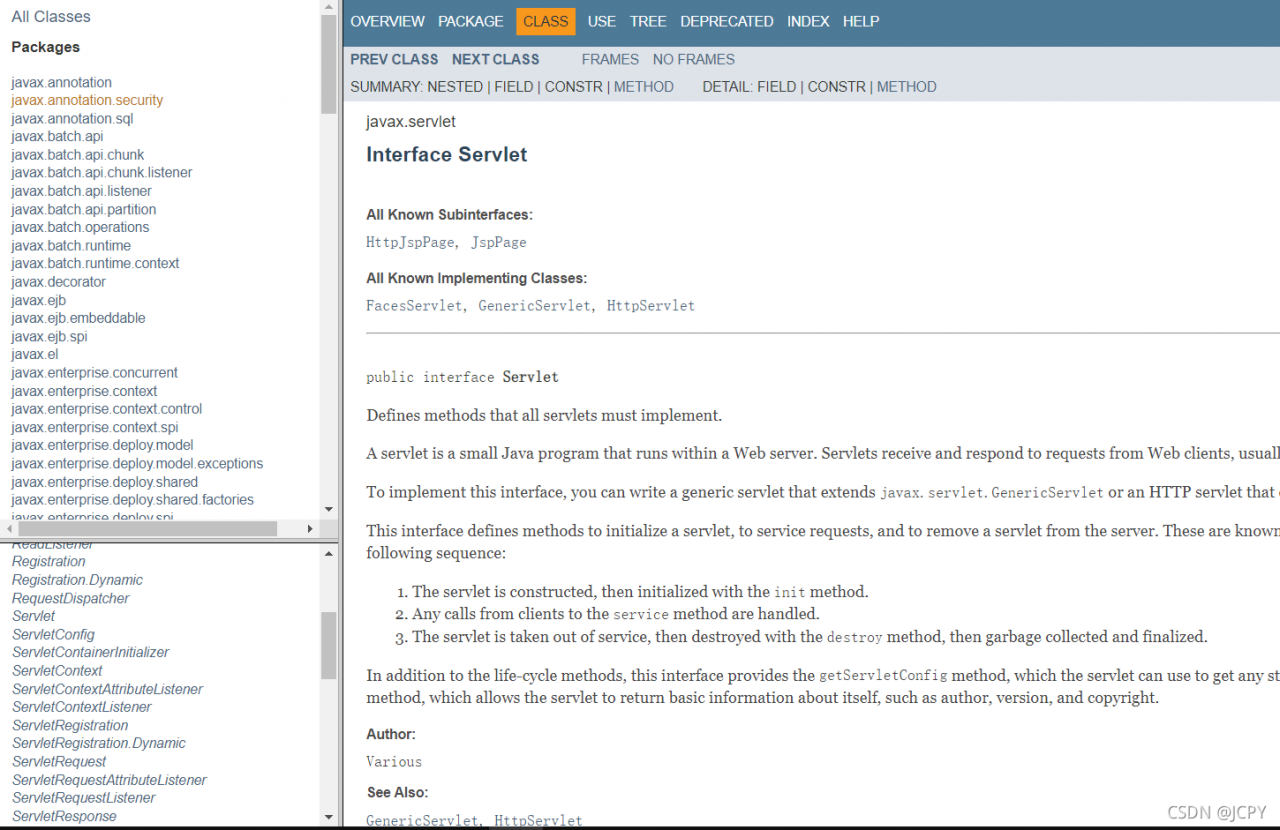1280x830 pixels.
Task: Open the FacesServlet implementing class link
Action: [x=414, y=306]
